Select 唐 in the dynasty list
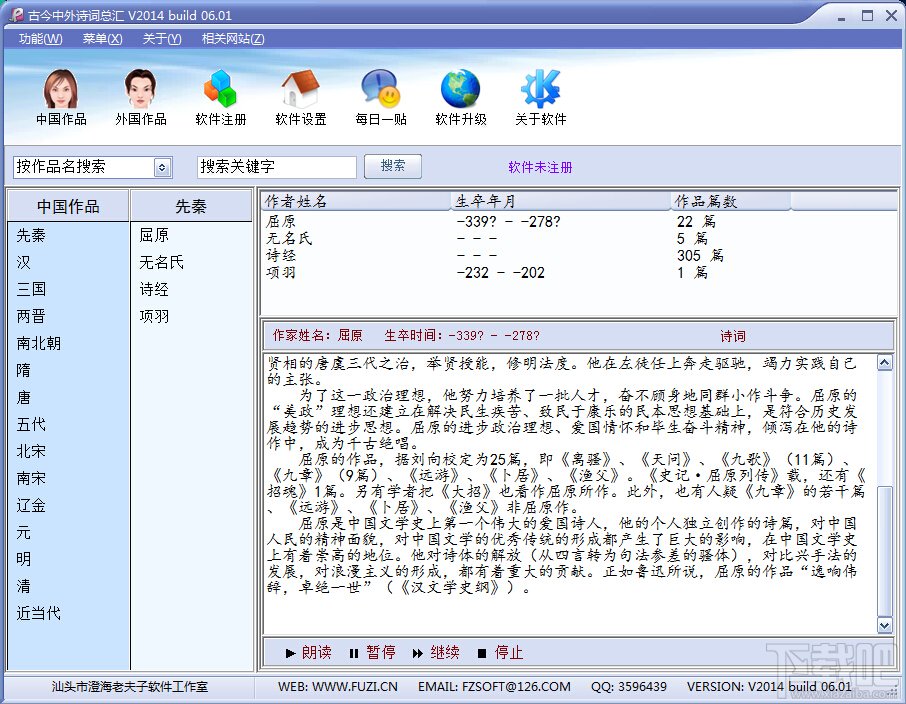This screenshot has height=704, width=906. pos(24,398)
